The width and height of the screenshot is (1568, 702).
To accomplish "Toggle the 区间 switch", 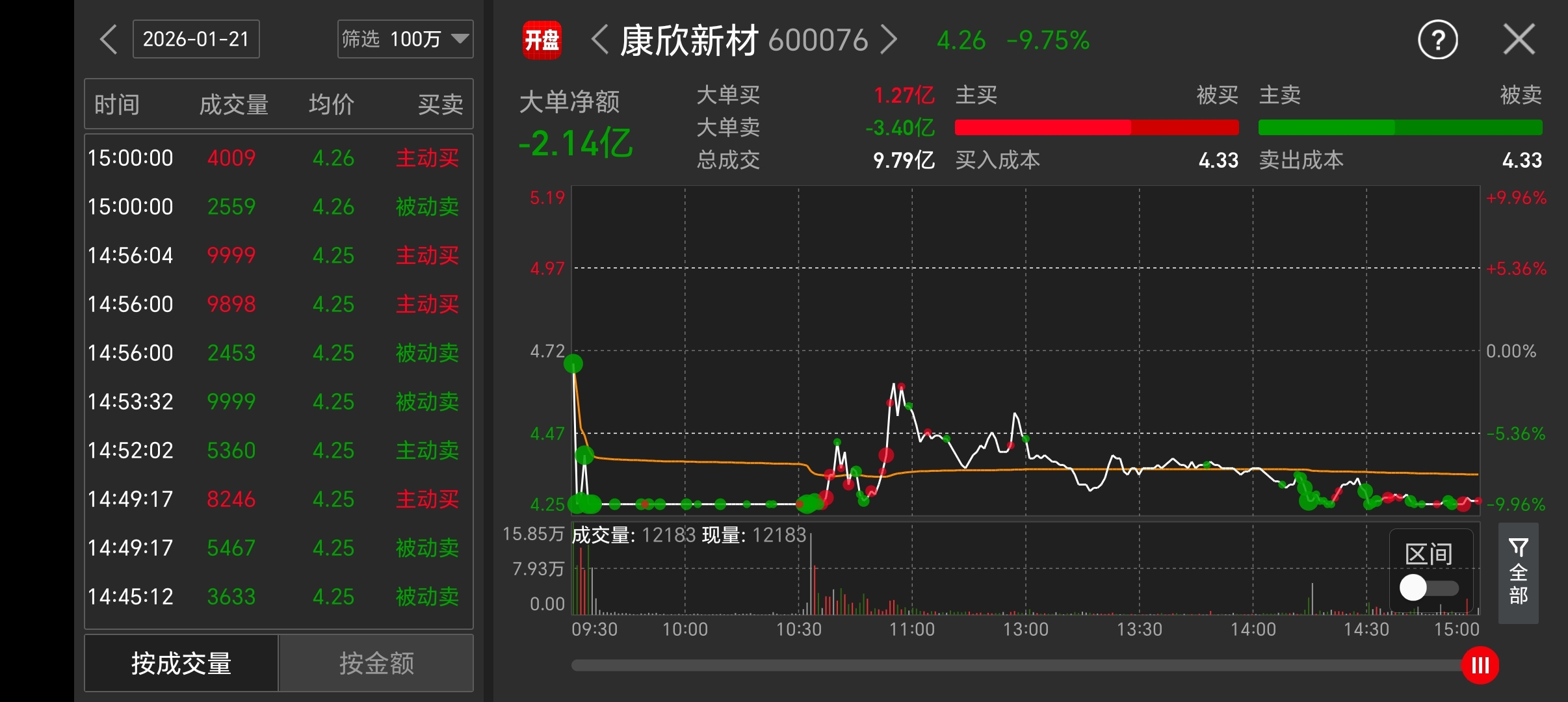I will (x=1428, y=588).
